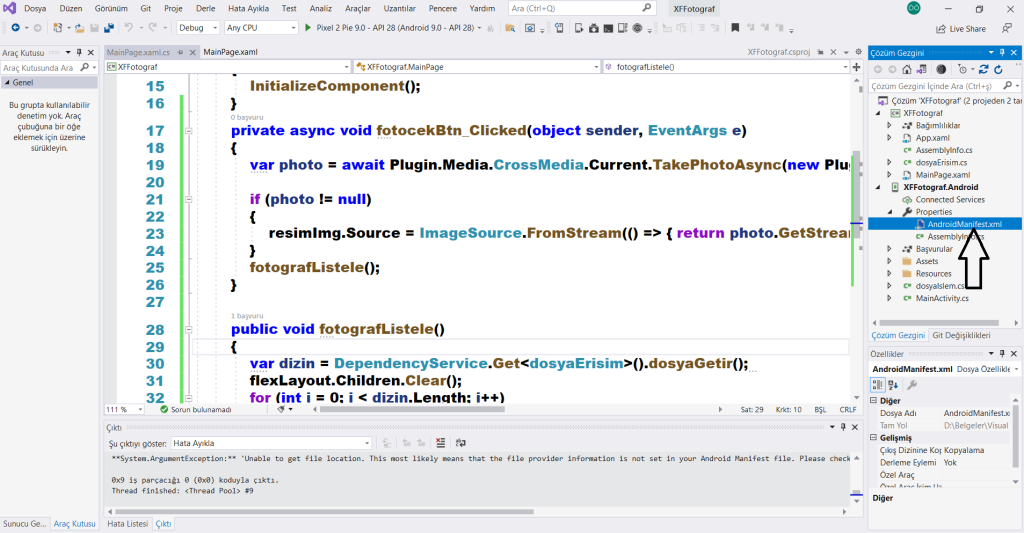Pin the Araç Kutusu panel with pushpin
The image size is (1024, 533).
tap(79, 51)
